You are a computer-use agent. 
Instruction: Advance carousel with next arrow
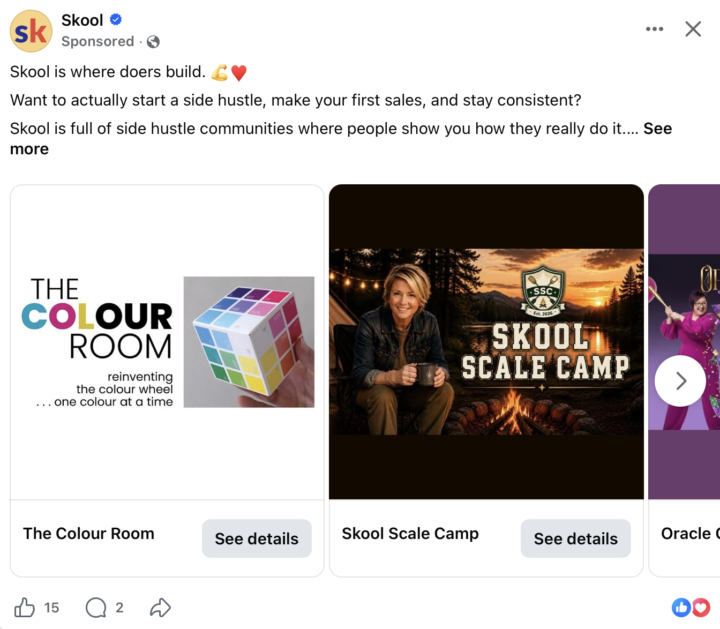(680, 381)
